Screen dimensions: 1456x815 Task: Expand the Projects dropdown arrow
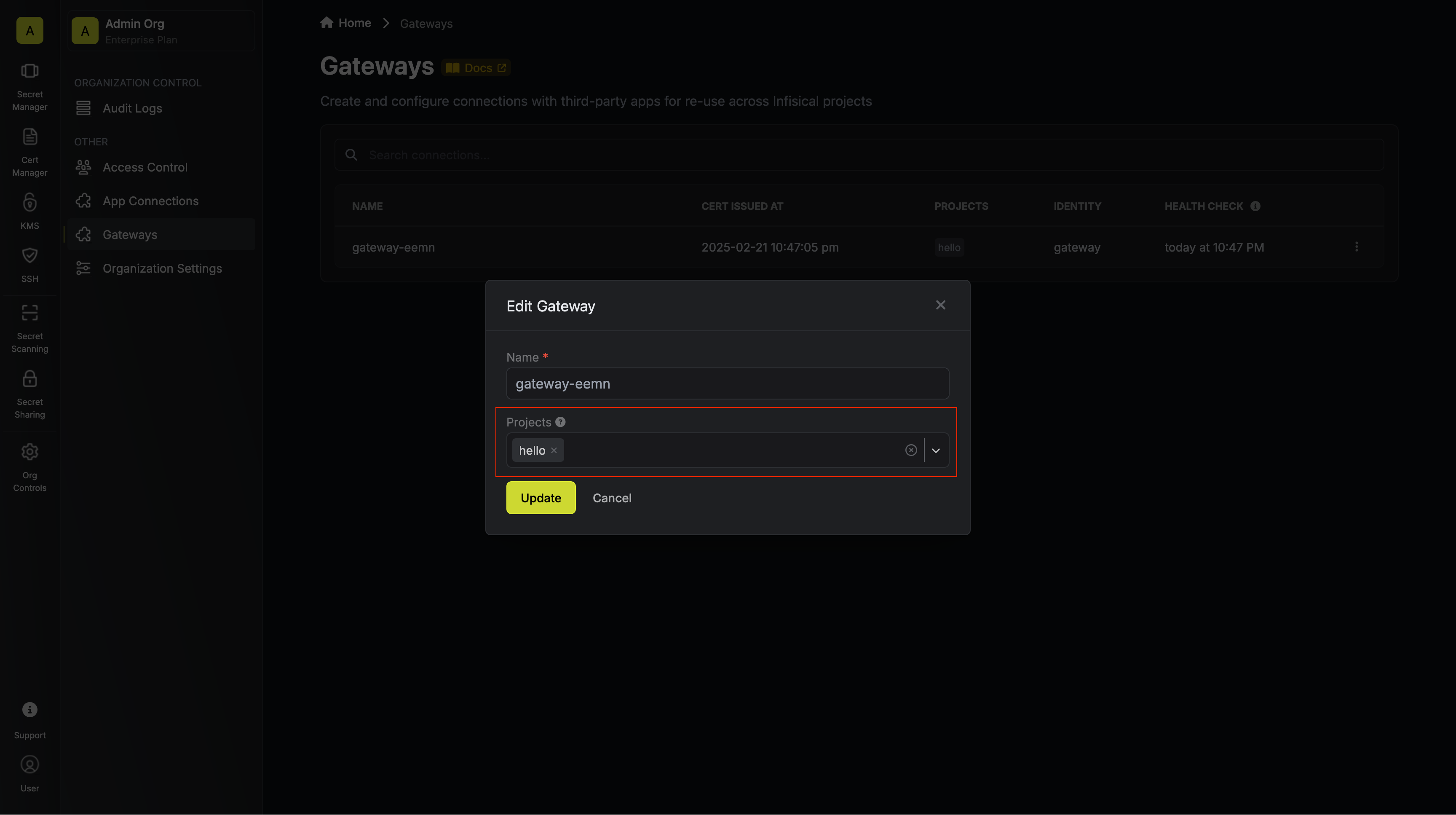[936, 450]
